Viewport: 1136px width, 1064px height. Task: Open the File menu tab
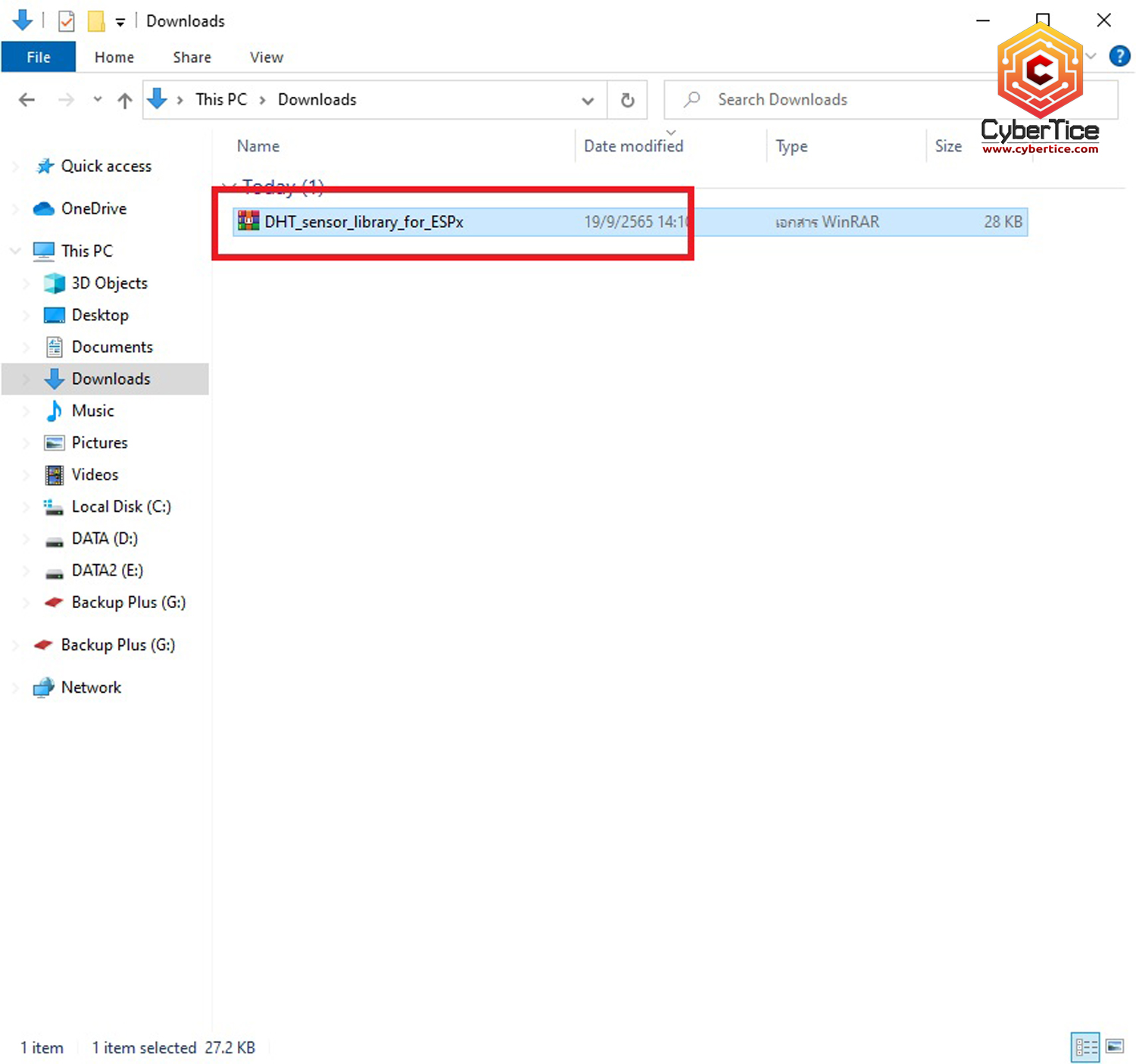[x=39, y=58]
